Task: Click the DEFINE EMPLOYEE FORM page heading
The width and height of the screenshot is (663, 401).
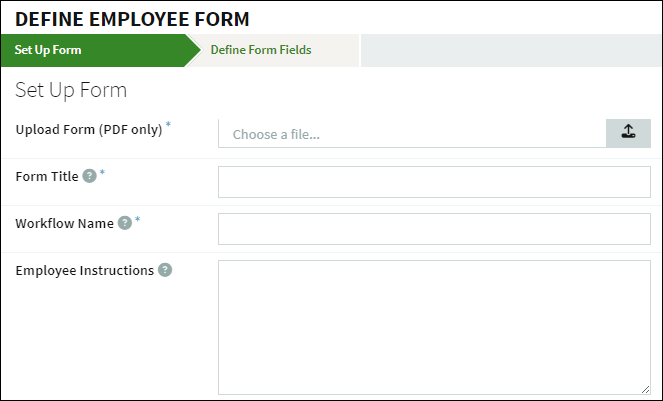Action: pos(132,19)
